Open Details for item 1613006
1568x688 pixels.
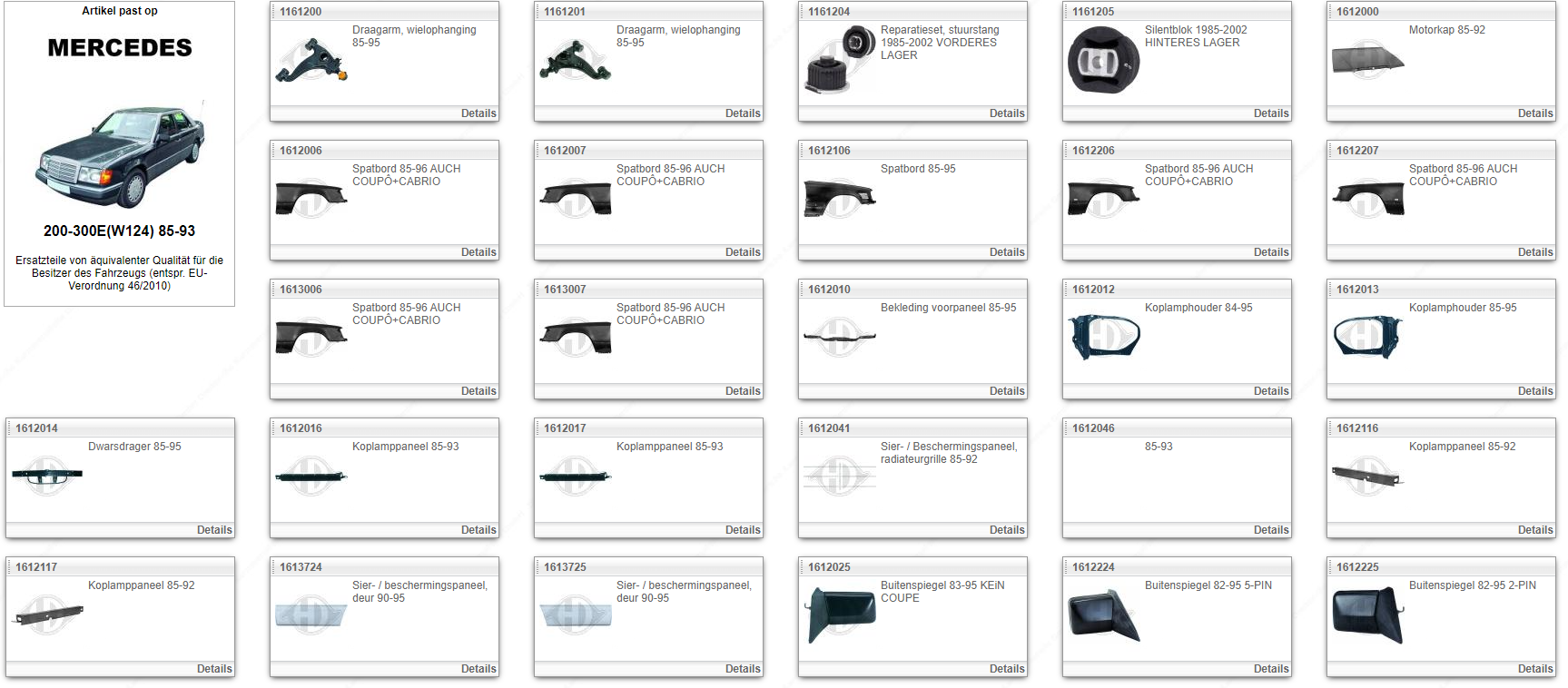pyautogui.click(x=478, y=391)
